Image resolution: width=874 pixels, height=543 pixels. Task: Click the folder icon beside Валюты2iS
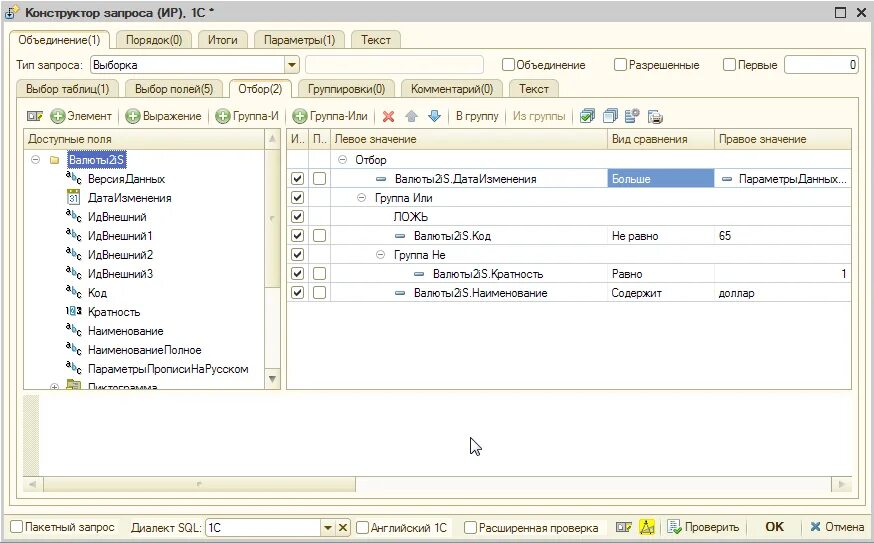click(55, 160)
